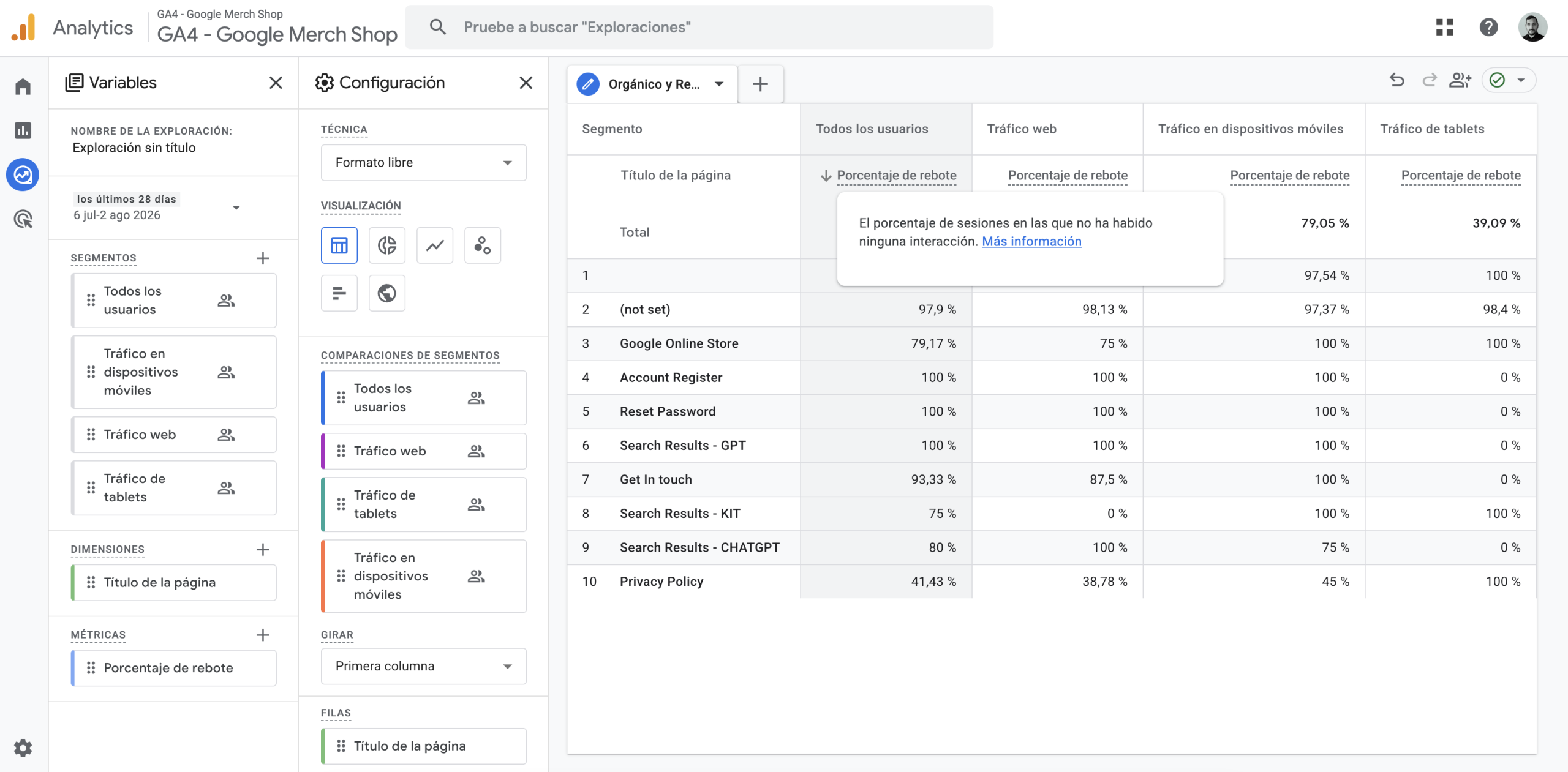This screenshot has width=1568, height=772.
Task: Click the Search Results - GPT row title
Action: (683, 446)
